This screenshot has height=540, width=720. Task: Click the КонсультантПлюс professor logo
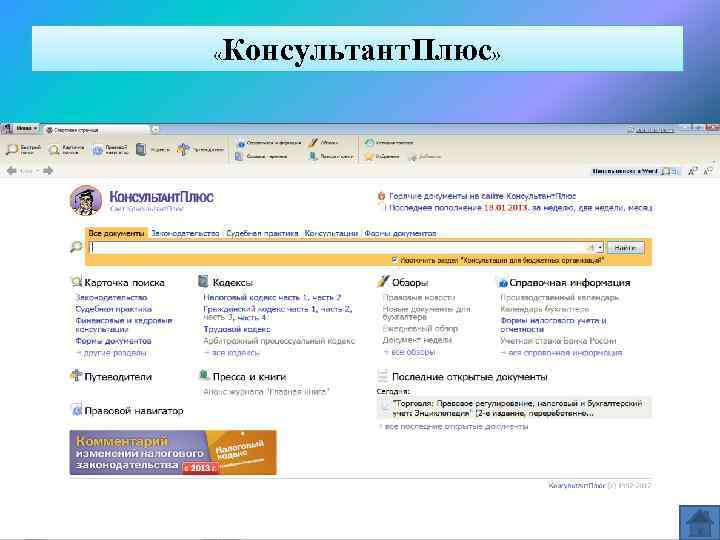[86, 201]
